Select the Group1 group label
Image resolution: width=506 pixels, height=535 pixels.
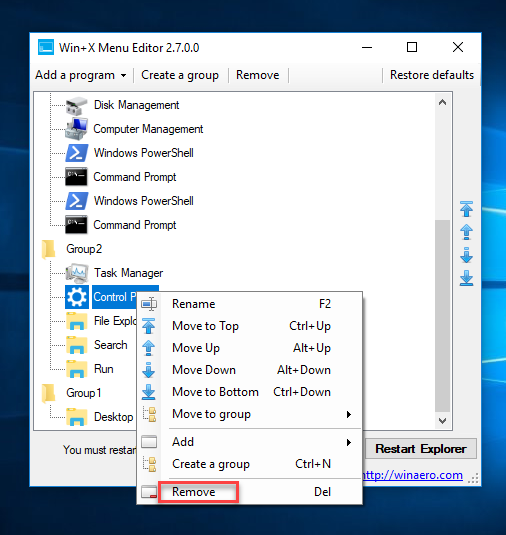pos(84,393)
